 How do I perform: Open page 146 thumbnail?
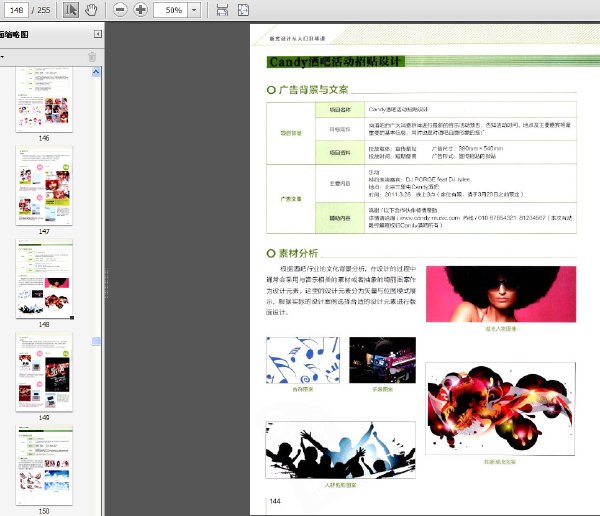(44, 100)
